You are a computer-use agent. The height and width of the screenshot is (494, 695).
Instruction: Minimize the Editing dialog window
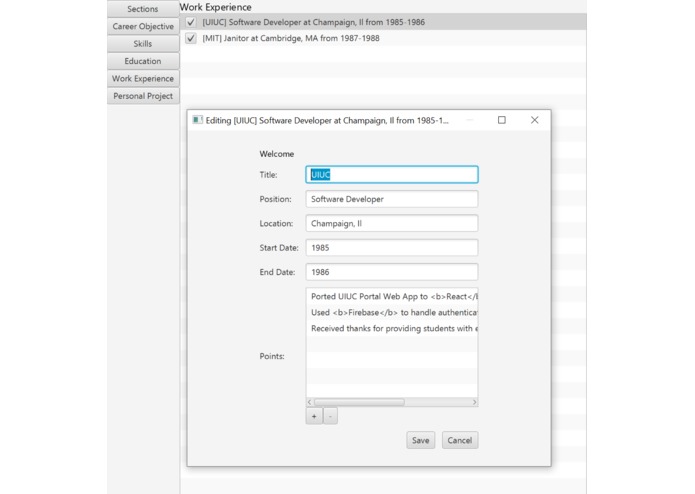point(470,120)
